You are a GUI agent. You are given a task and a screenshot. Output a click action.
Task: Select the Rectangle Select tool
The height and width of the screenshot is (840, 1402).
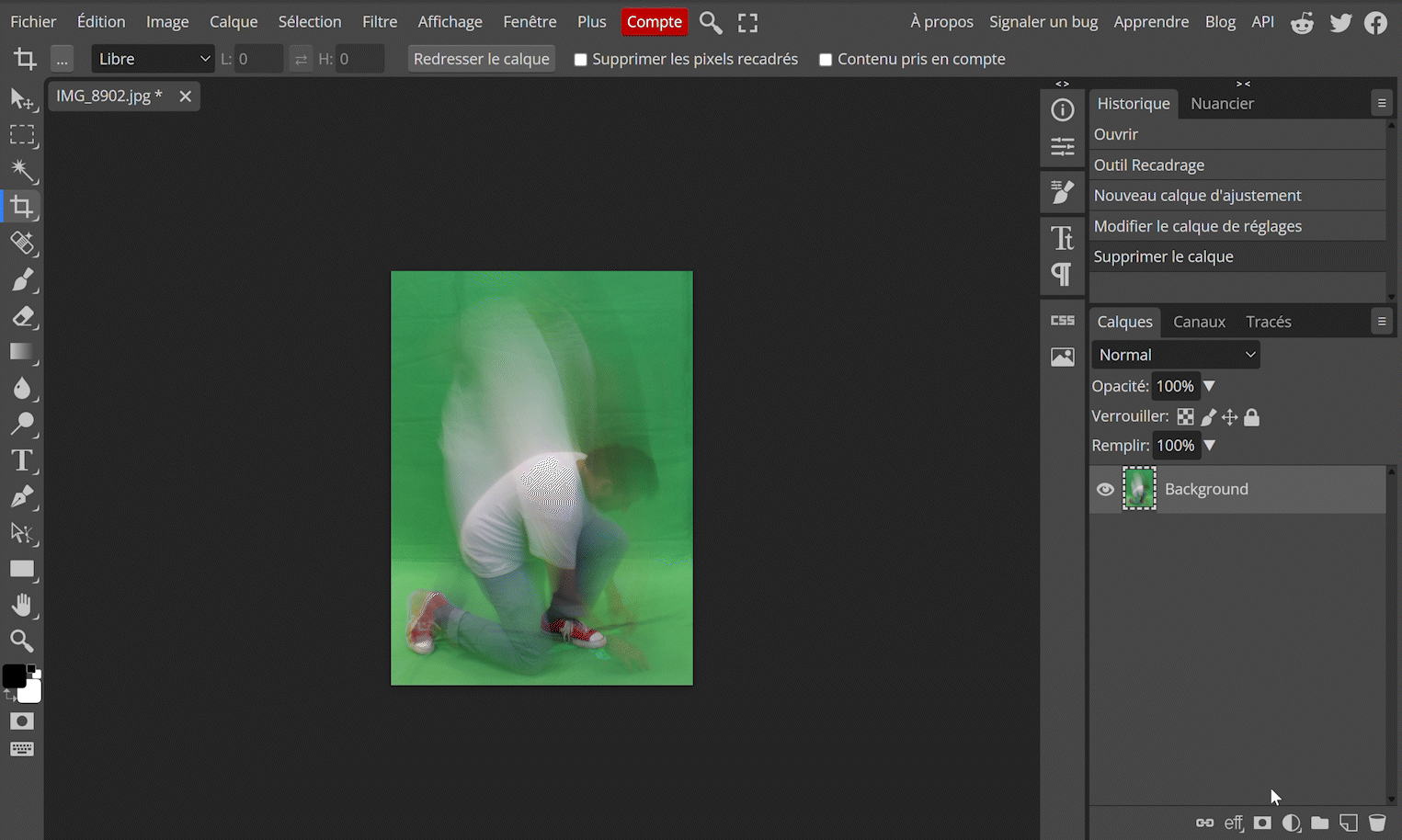point(22,135)
